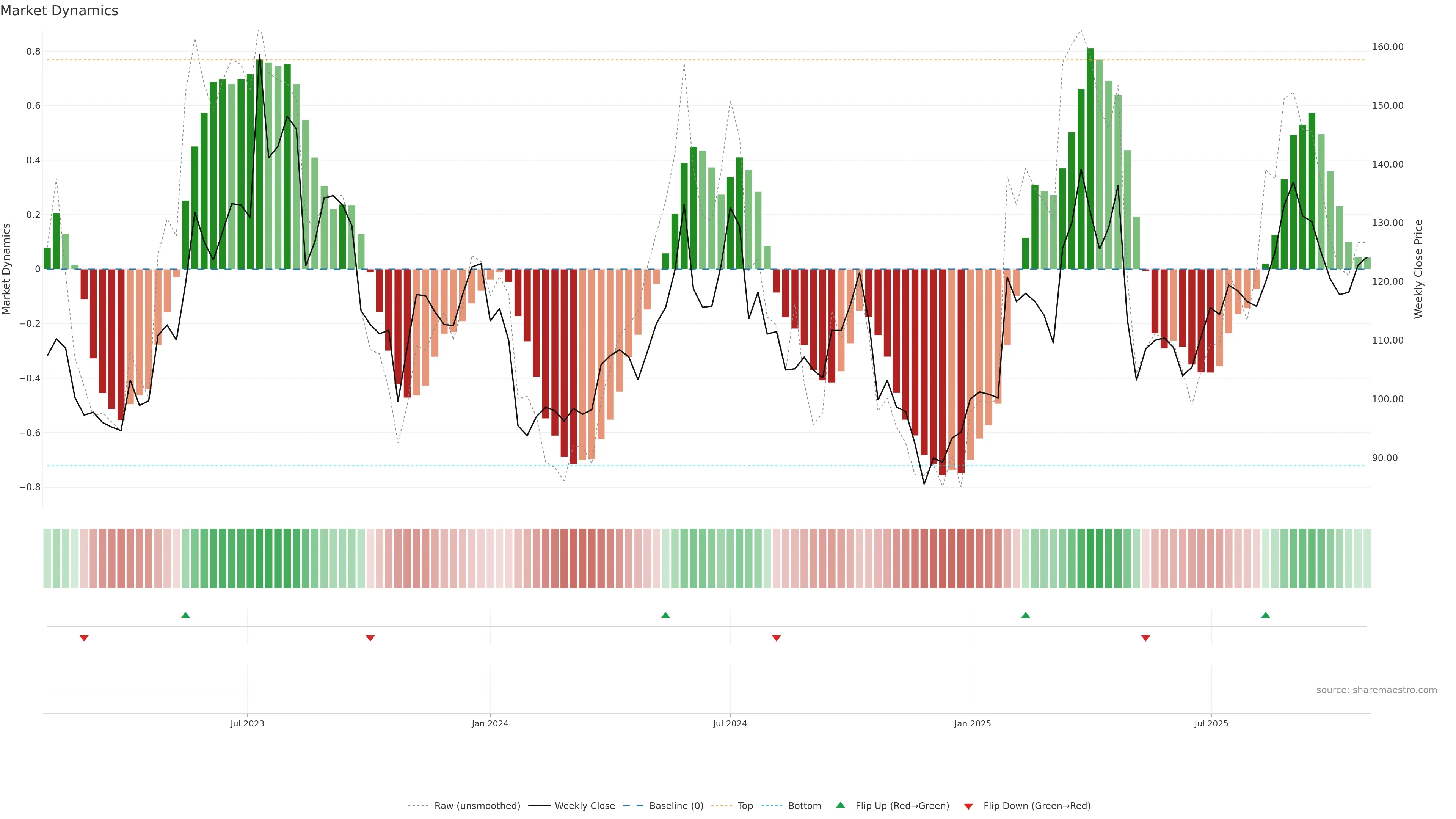The width and height of the screenshot is (1456, 819).
Task: Click the green flip-up triangle before Jul 2023
Action: (185, 615)
